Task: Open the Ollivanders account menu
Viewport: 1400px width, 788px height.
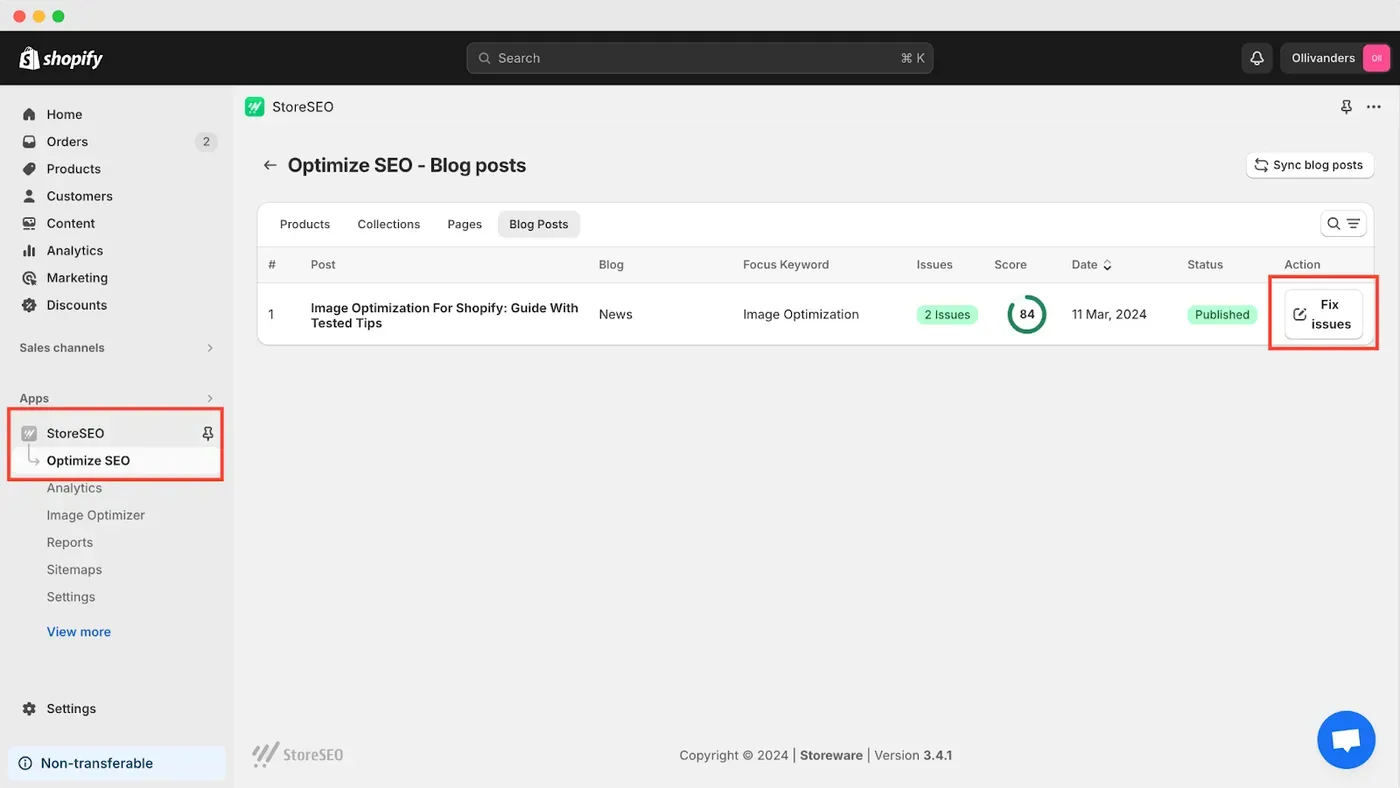Action: (x=1336, y=58)
